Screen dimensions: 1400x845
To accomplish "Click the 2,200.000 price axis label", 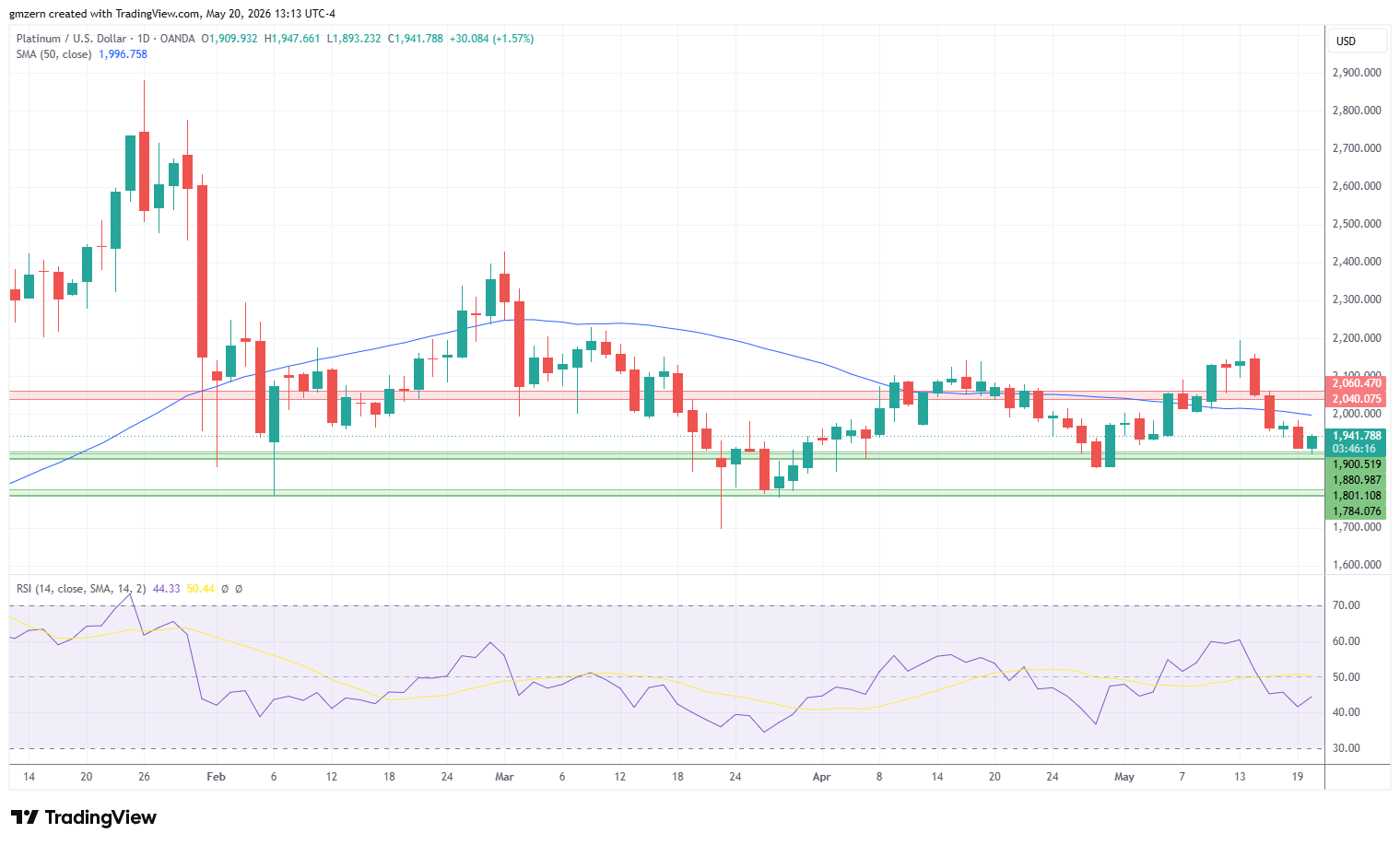I will (x=1357, y=338).
